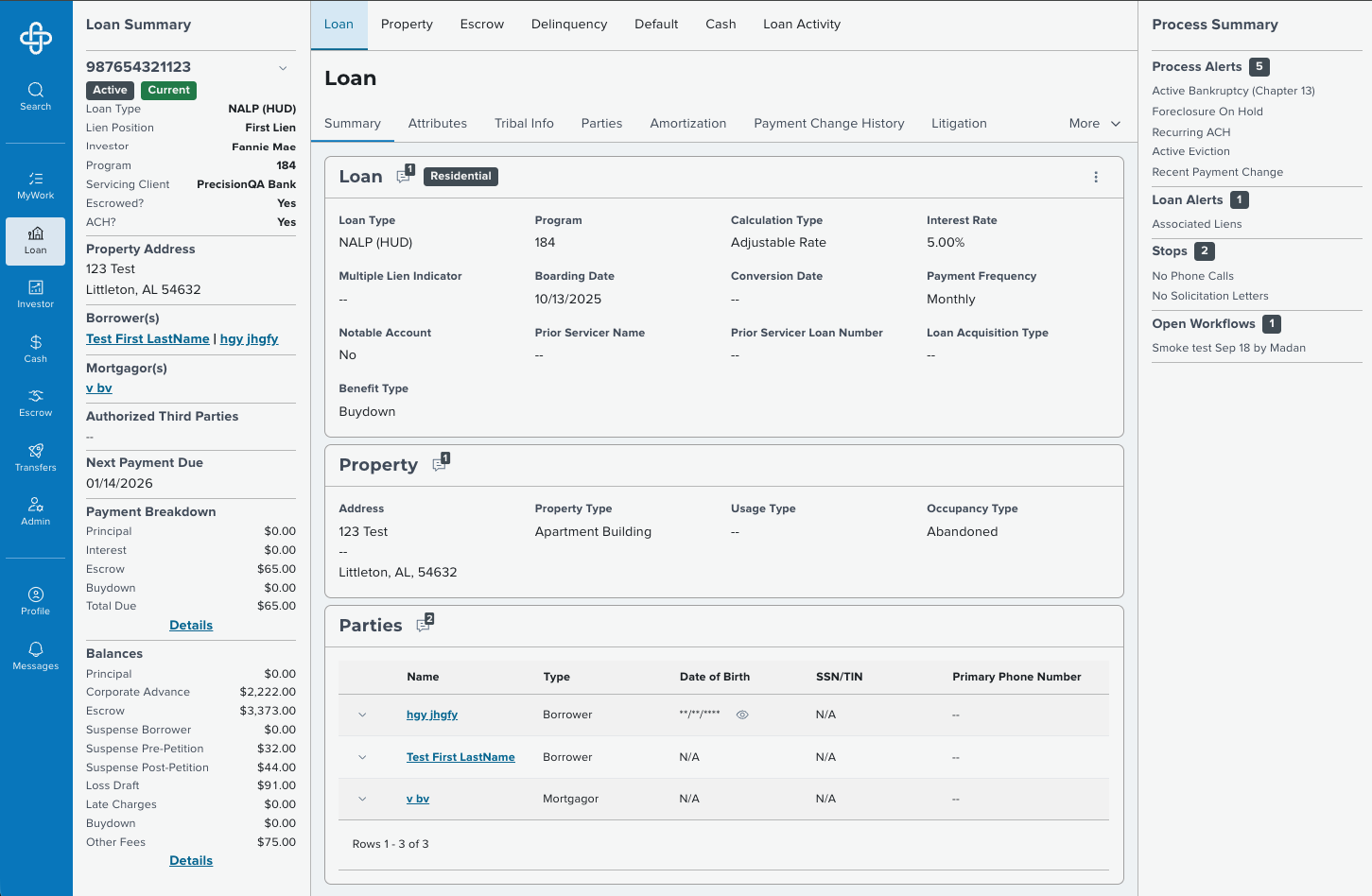Select Associated Liens loan alert
Screen dimensions: 1372x896
(x=1197, y=224)
